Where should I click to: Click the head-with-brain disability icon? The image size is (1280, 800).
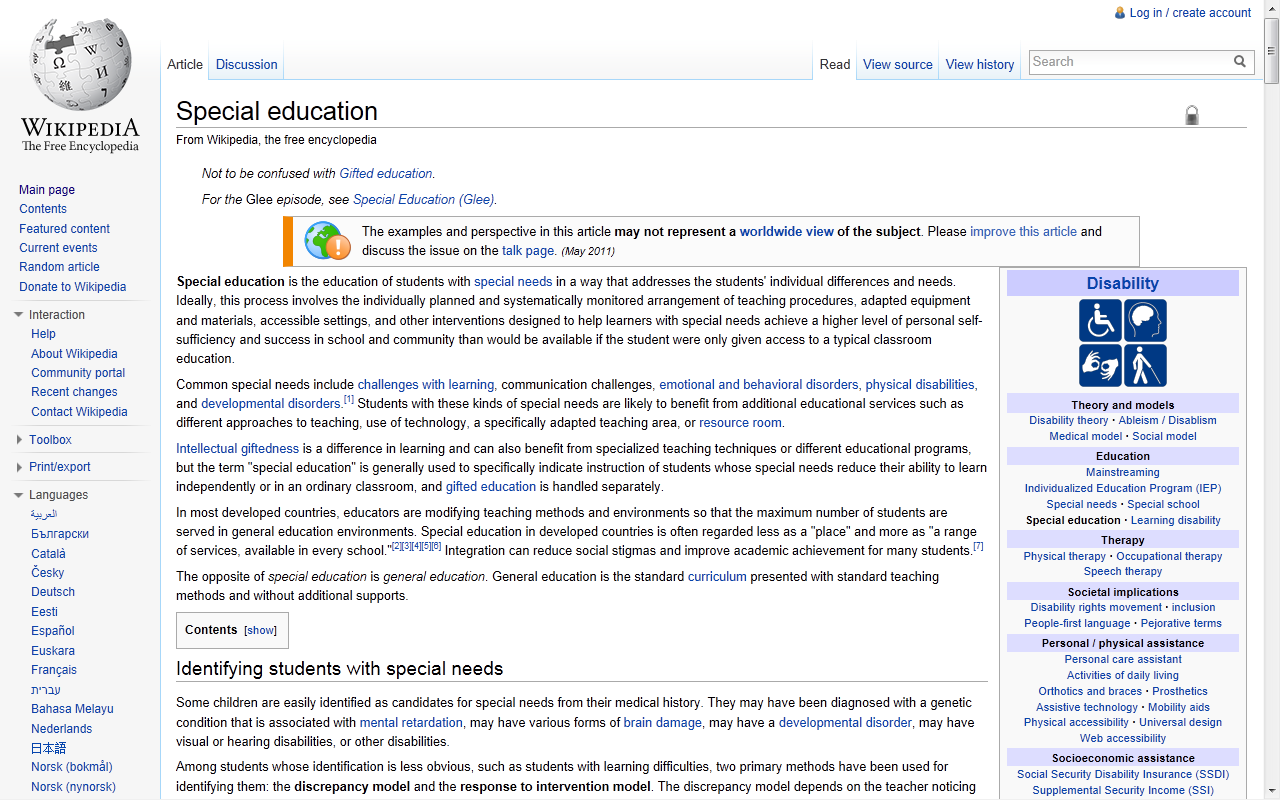coord(1145,321)
